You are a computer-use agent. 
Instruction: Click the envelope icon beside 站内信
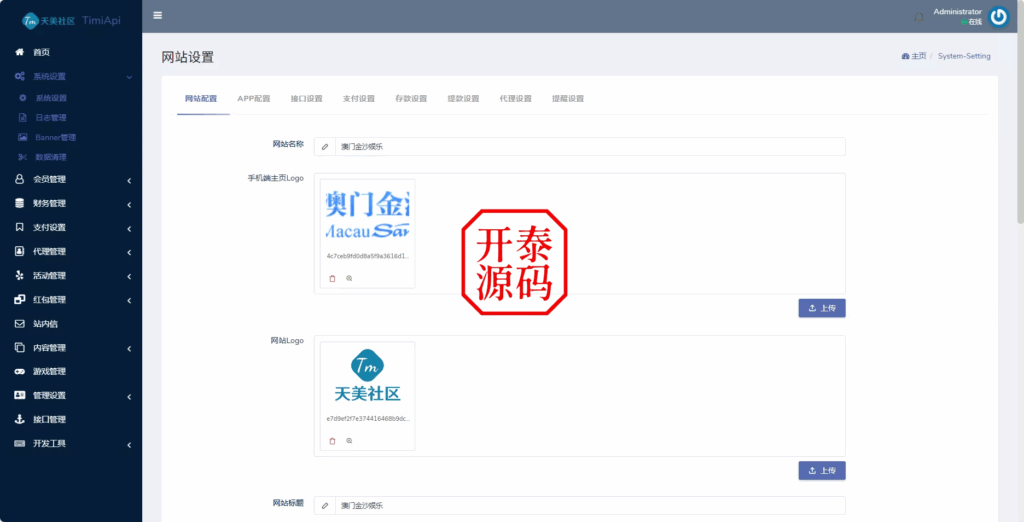tap(20, 323)
